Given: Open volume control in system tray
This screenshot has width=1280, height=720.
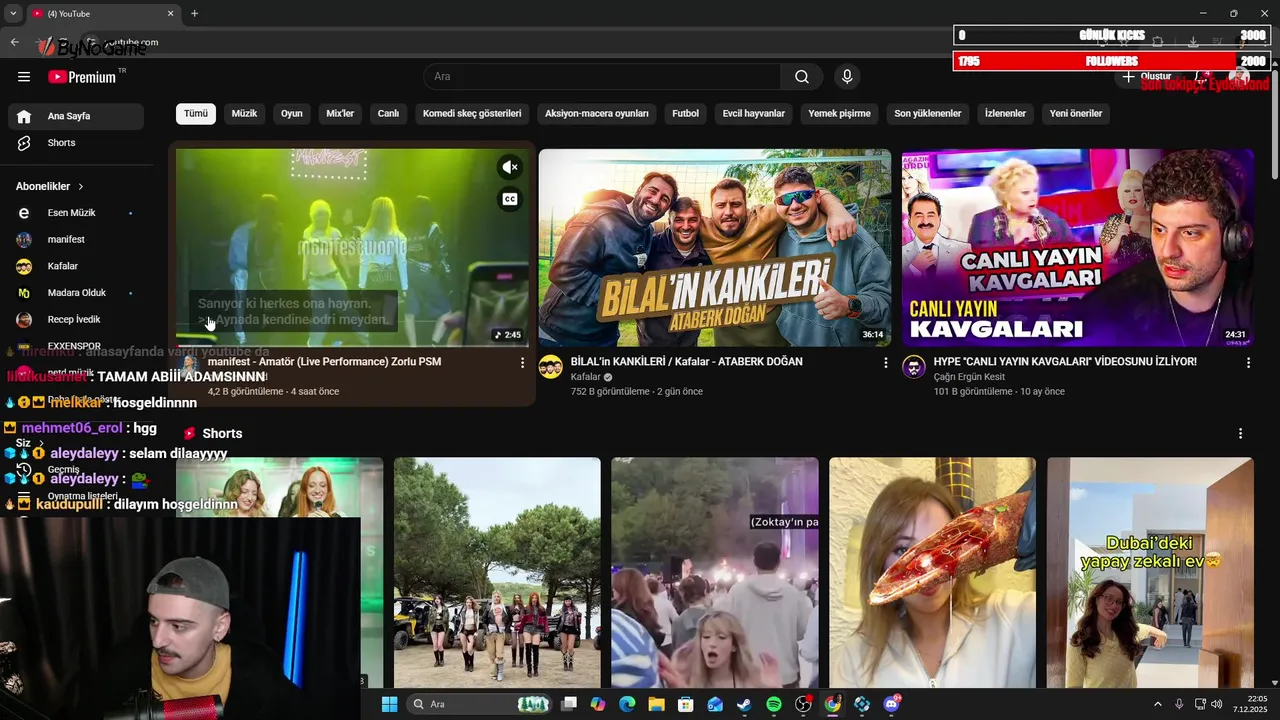Looking at the screenshot, I should 1217,704.
